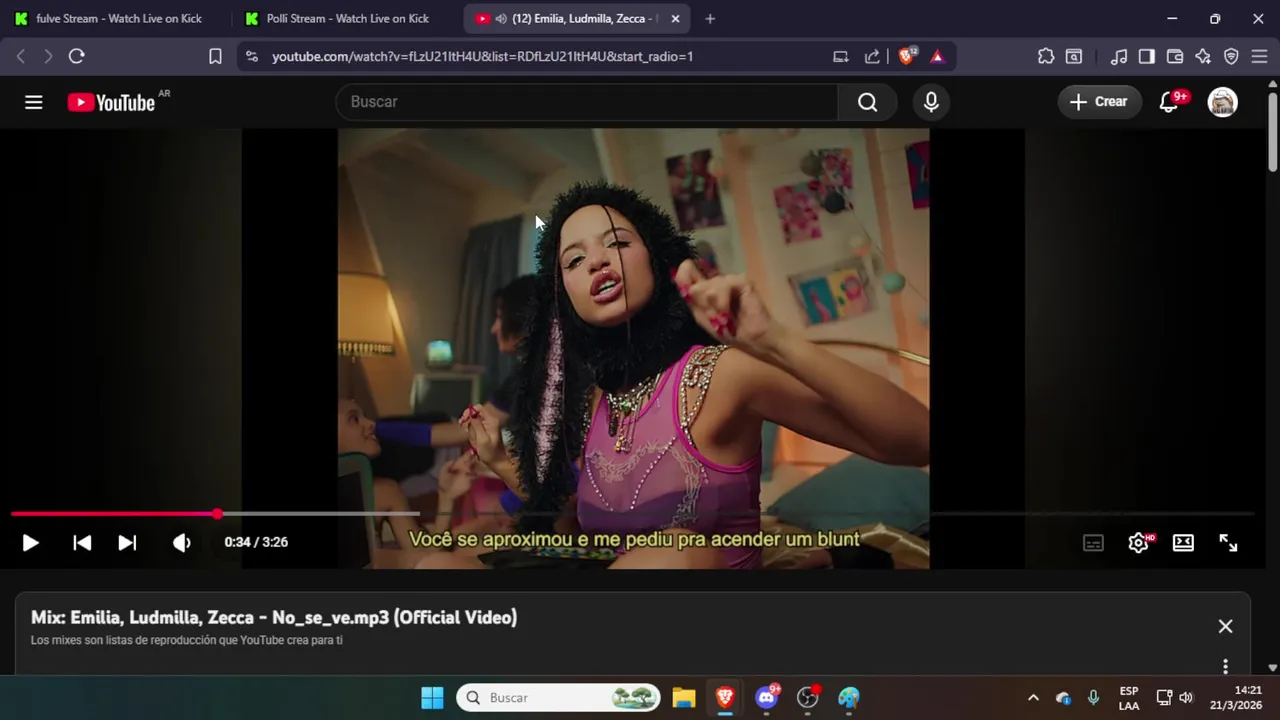Reload the current page
The width and height of the screenshot is (1280, 720).
tap(76, 57)
